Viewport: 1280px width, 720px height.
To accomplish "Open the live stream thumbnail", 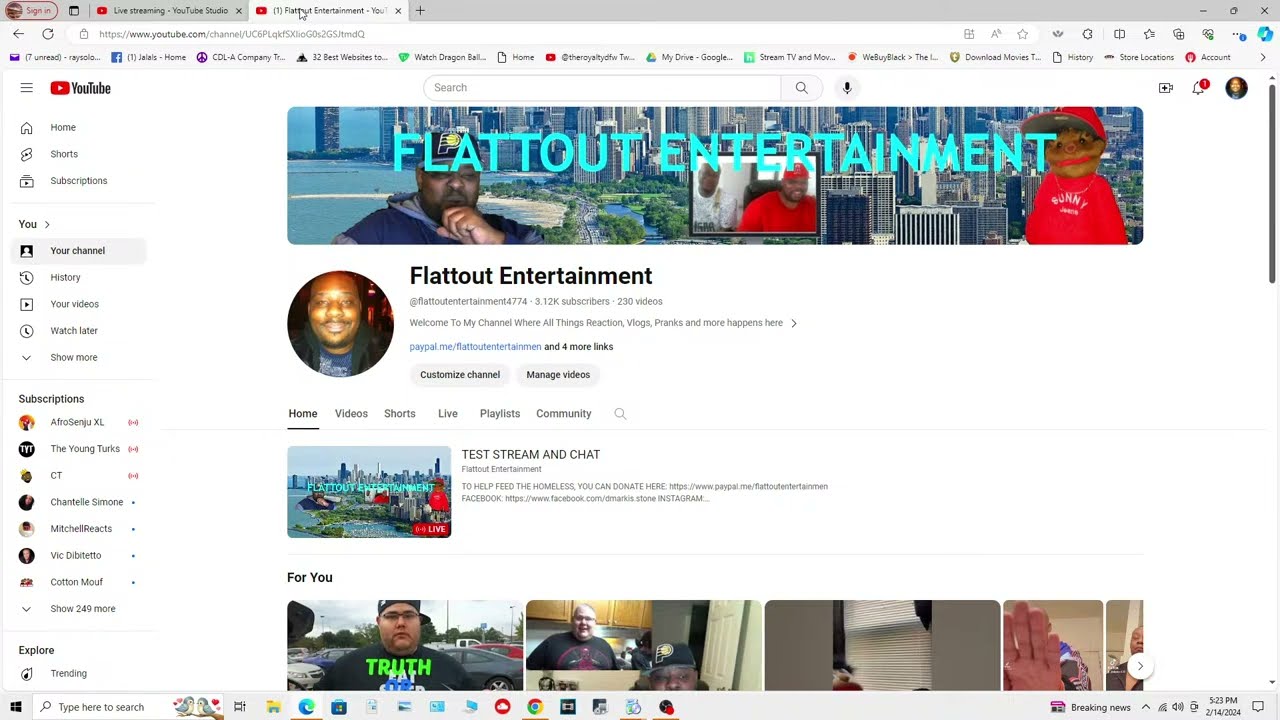I will [369, 492].
